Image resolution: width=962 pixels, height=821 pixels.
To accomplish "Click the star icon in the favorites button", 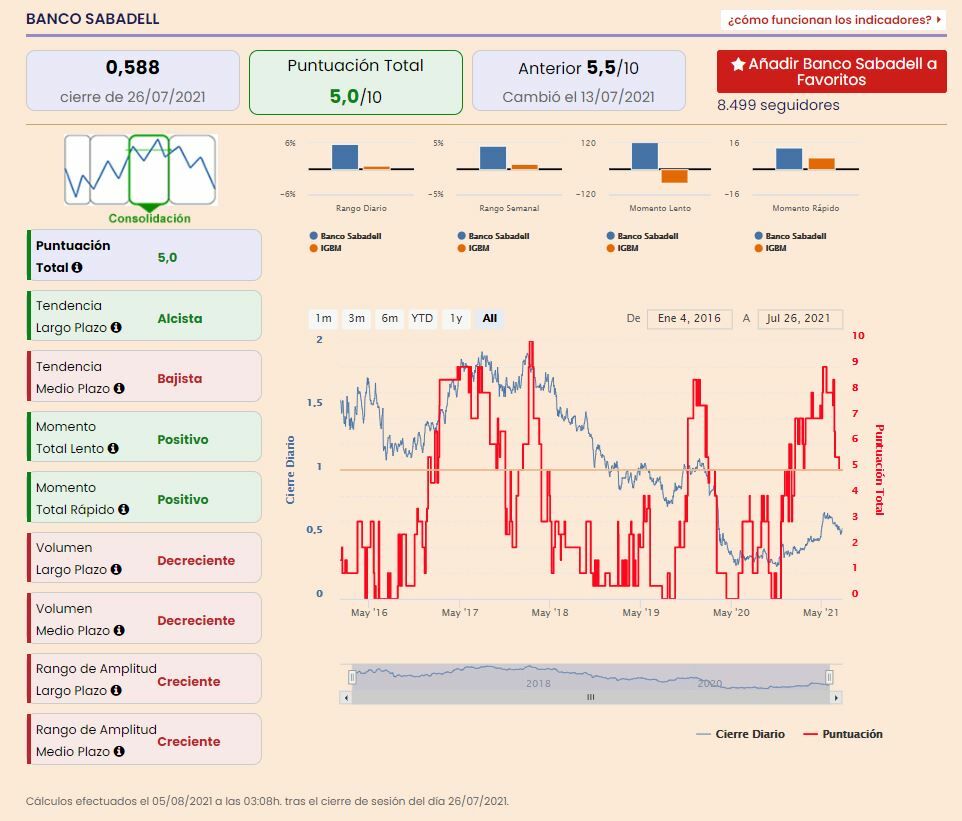I will point(738,64).
